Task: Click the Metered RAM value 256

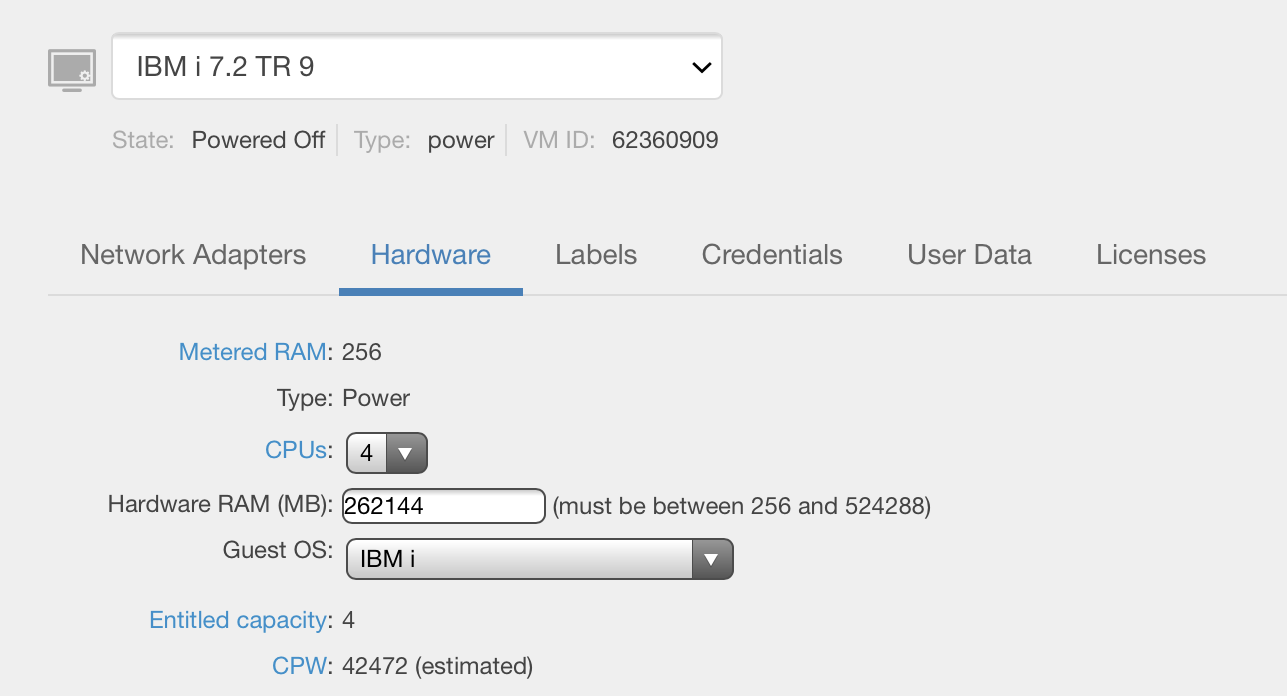Action: [x=362, y=352]
